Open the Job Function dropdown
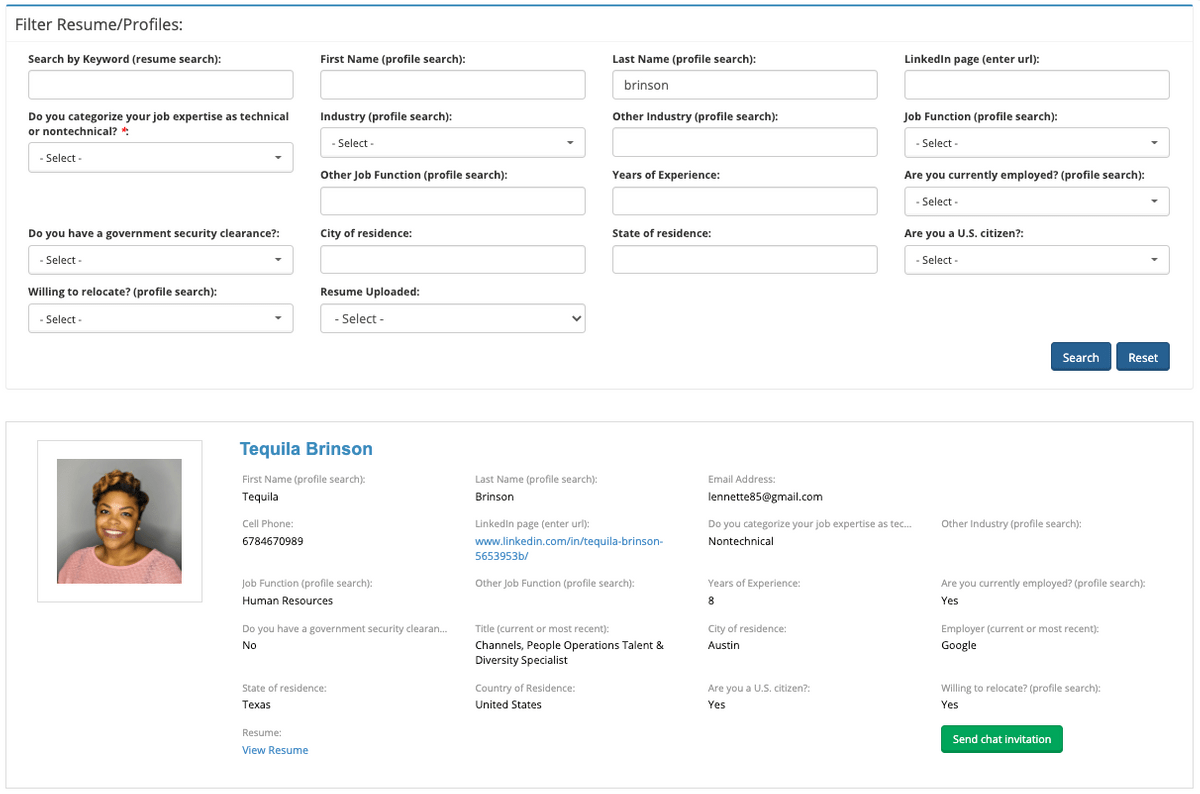This screenshot has width=1200, height=794. coord(1036,143)
